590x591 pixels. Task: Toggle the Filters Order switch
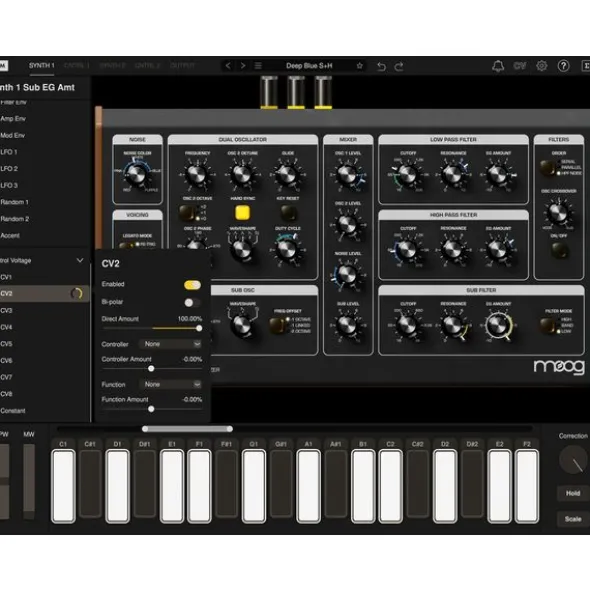point(547,167)
